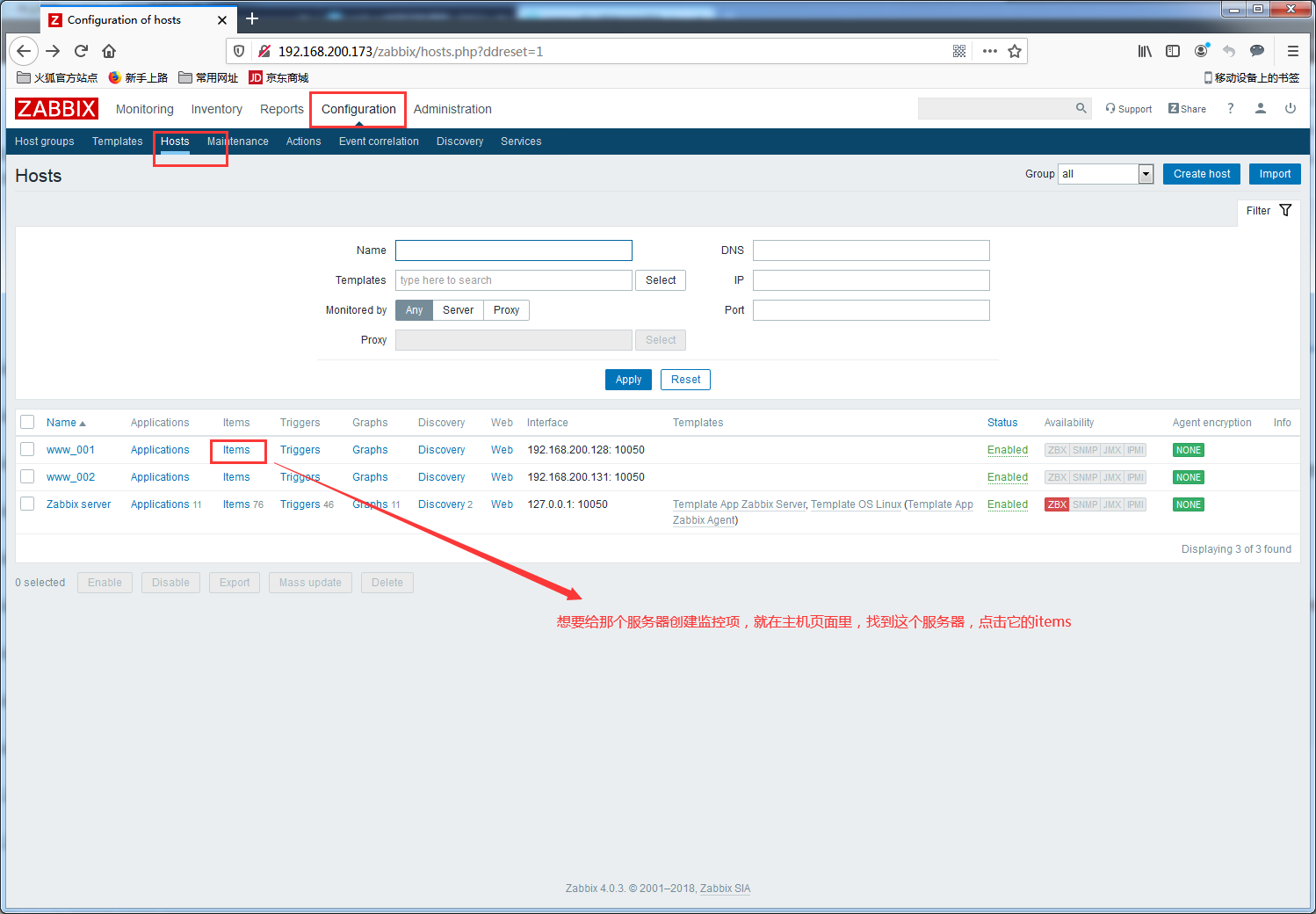
Task: Open the Support link with headset icon
Action: point(1129,109)
